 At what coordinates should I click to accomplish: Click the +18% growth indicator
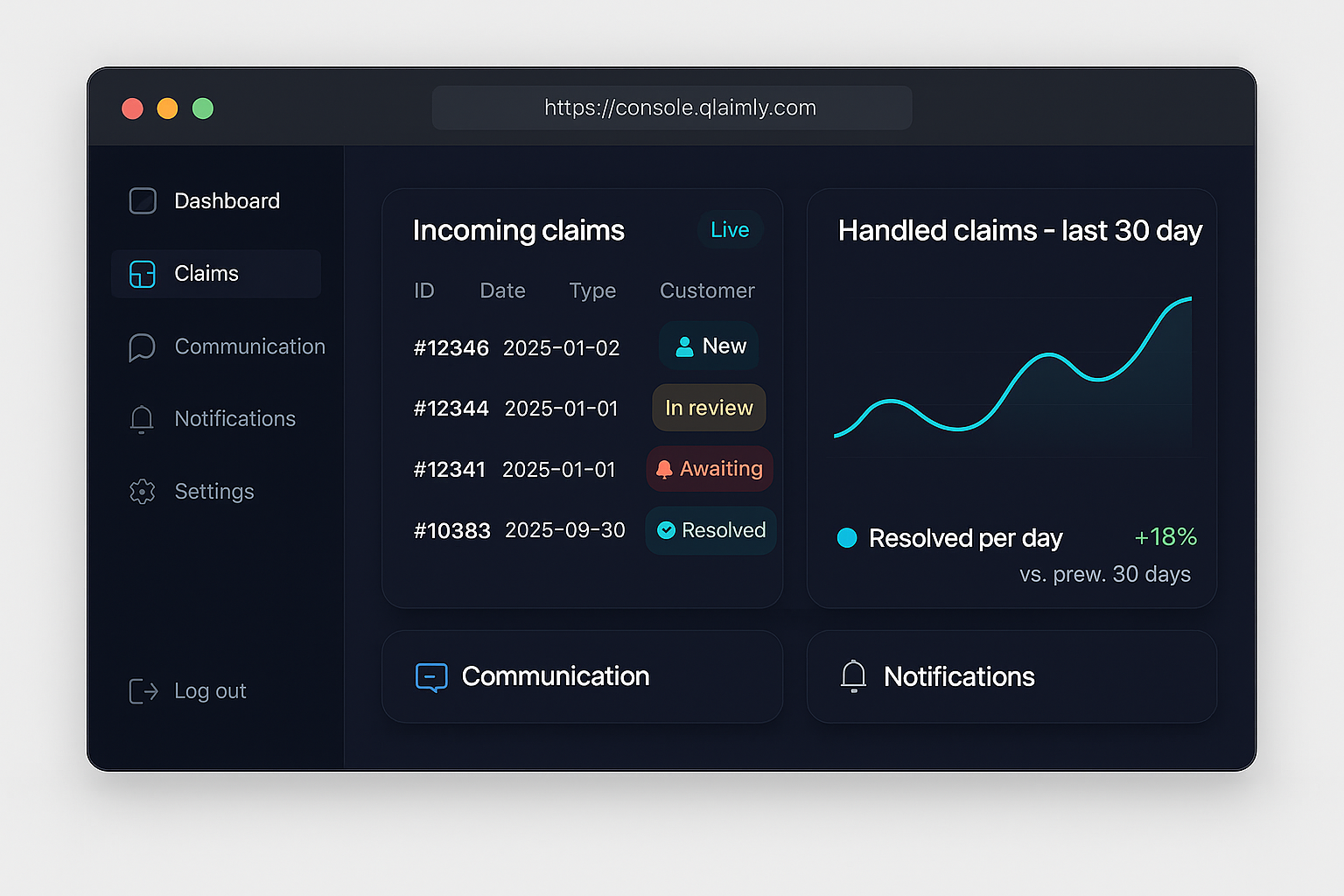(x=1165, y=537)
